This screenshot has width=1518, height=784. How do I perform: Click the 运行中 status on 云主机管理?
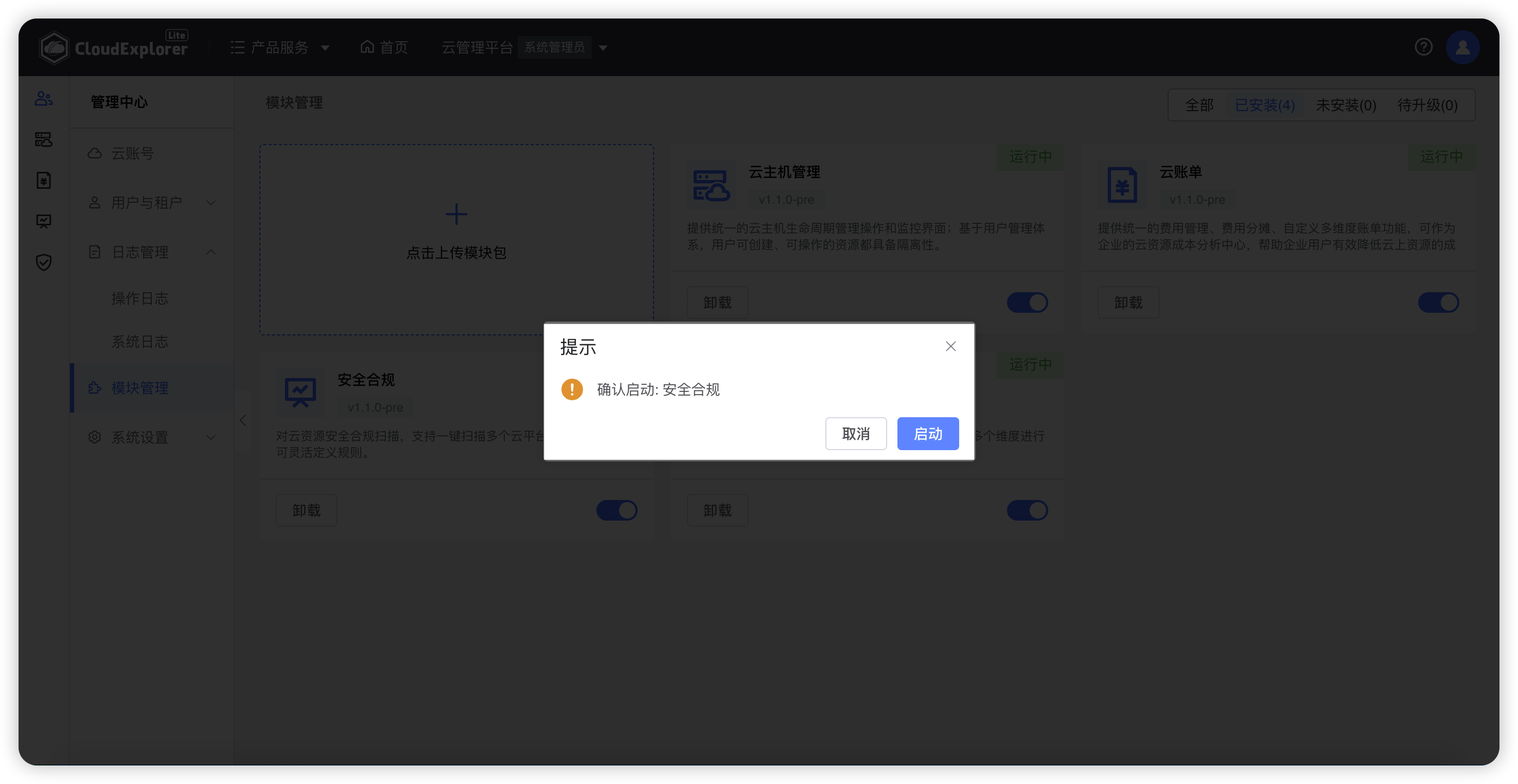pyautogui.click(x=1030, y=157)
